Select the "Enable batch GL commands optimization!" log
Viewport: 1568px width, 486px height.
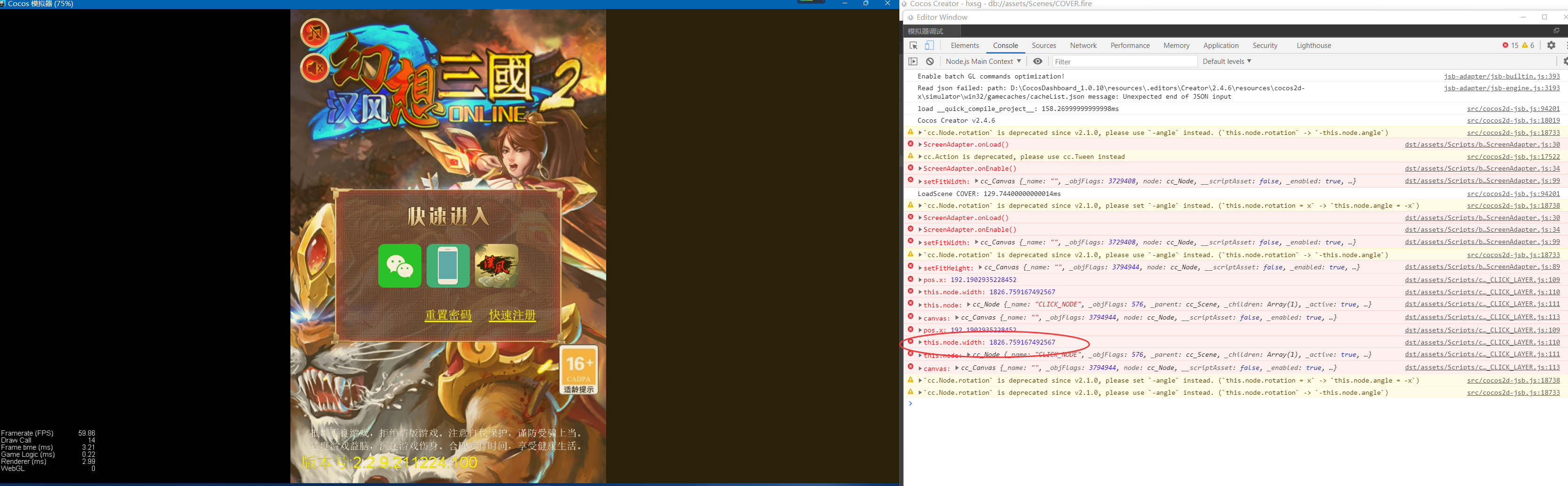coord(991,77)
